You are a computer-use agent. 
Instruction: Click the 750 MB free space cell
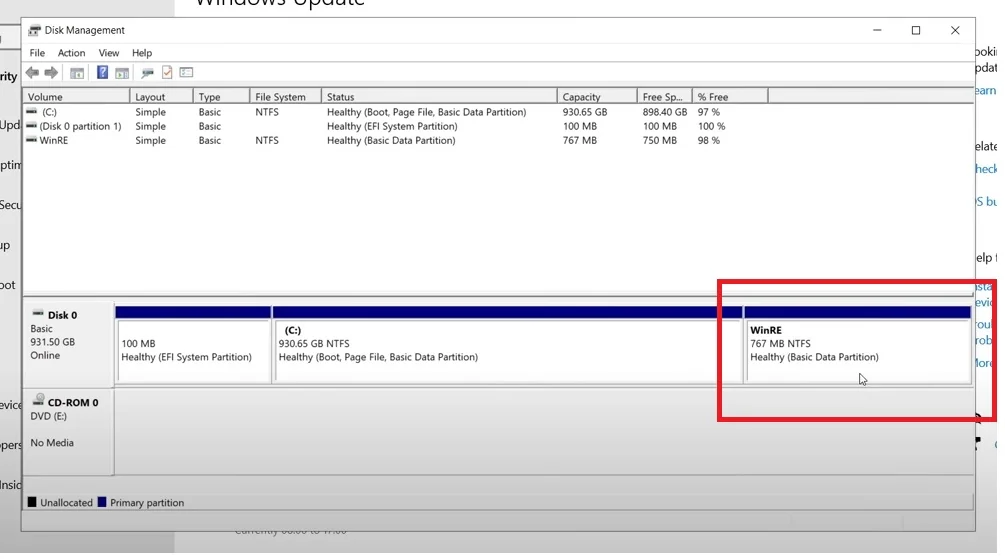coord(660,140)
